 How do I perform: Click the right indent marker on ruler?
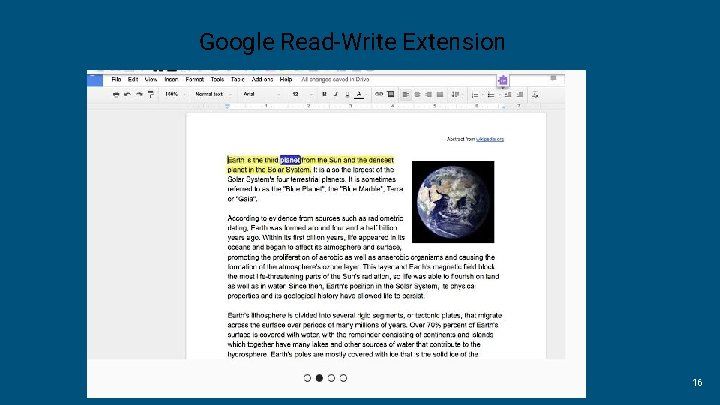tap(504, 107)
